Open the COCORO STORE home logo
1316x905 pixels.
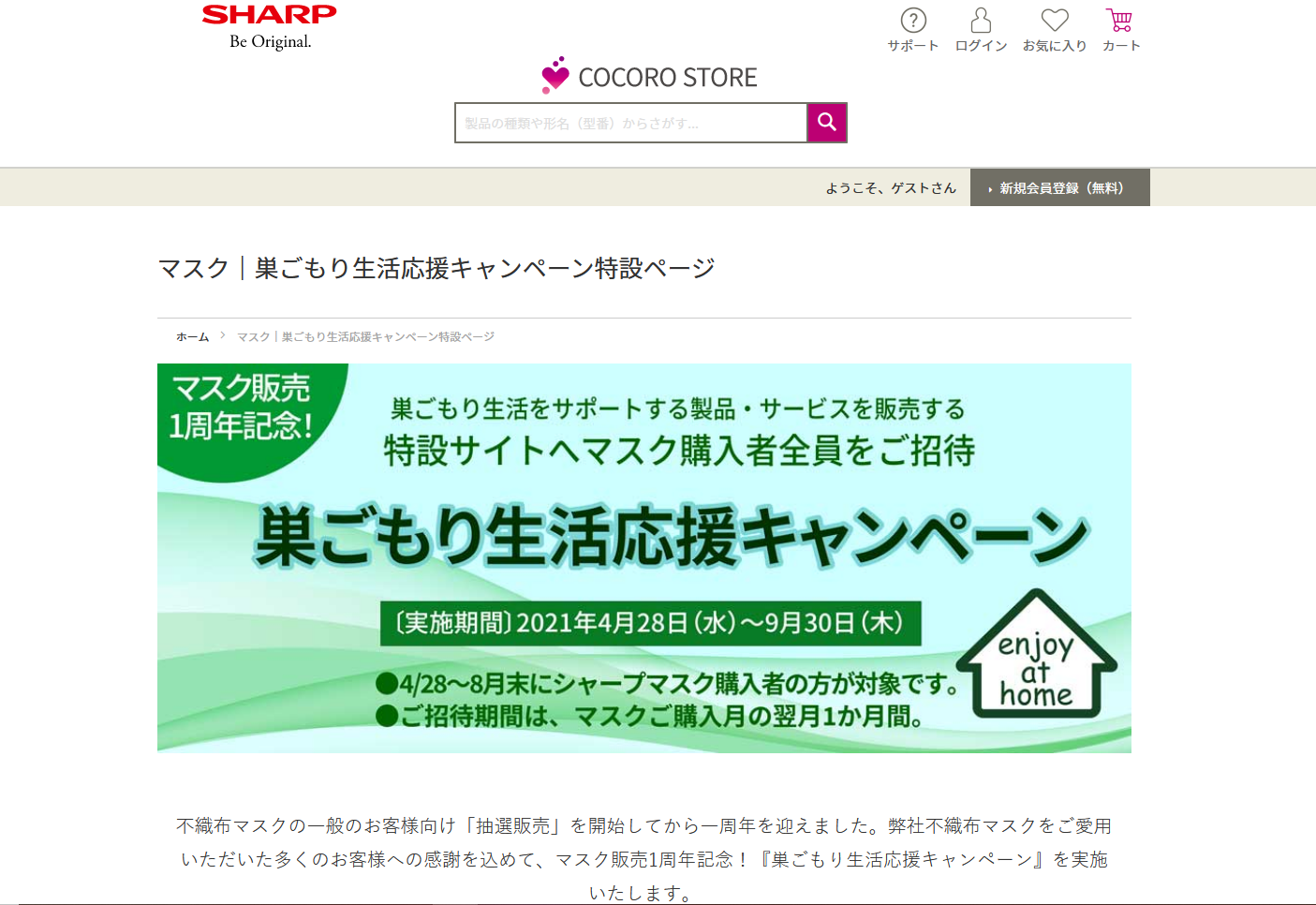tap(649, 76)
